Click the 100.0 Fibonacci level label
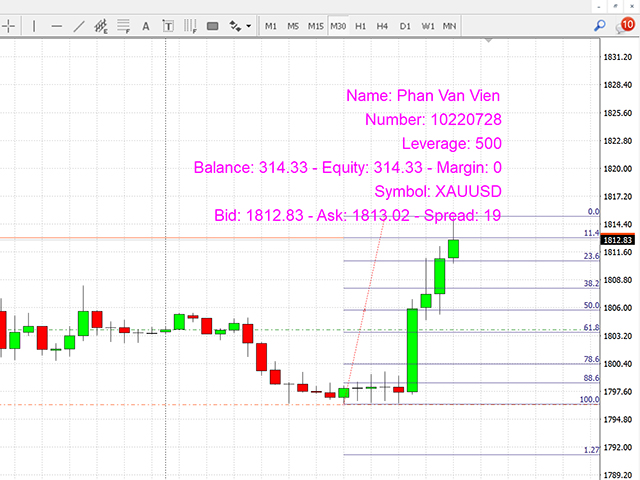 pyautogui.click(x=589, y=399)
